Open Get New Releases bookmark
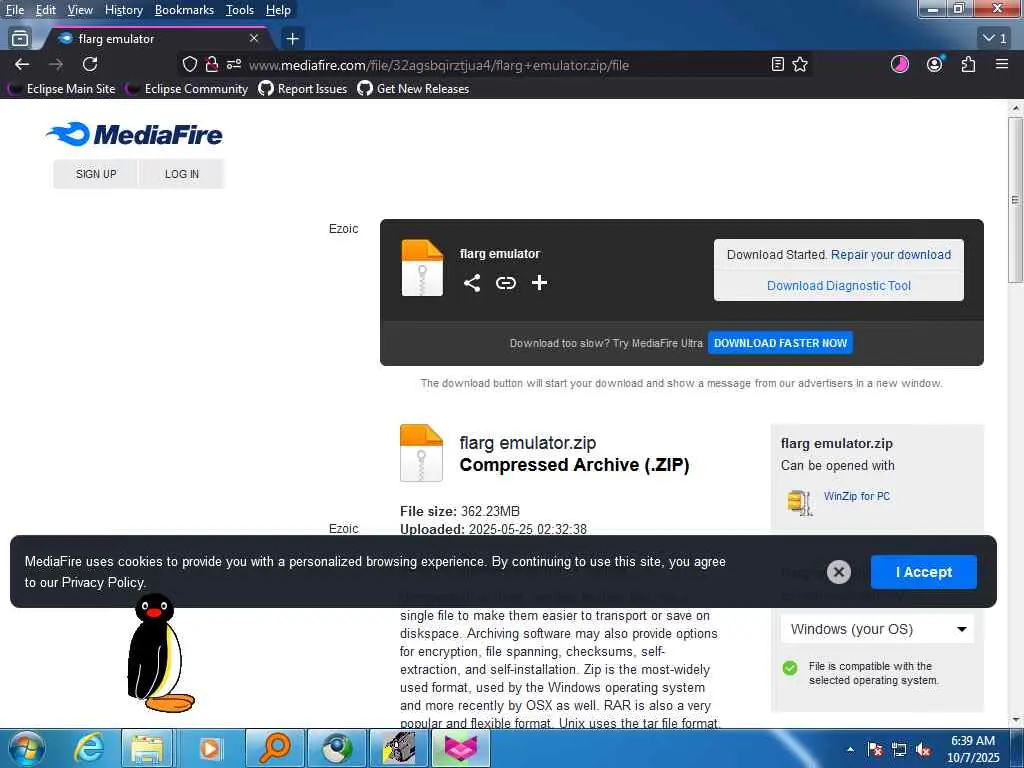Screen dimensions: 1024x768 point(413,89)
